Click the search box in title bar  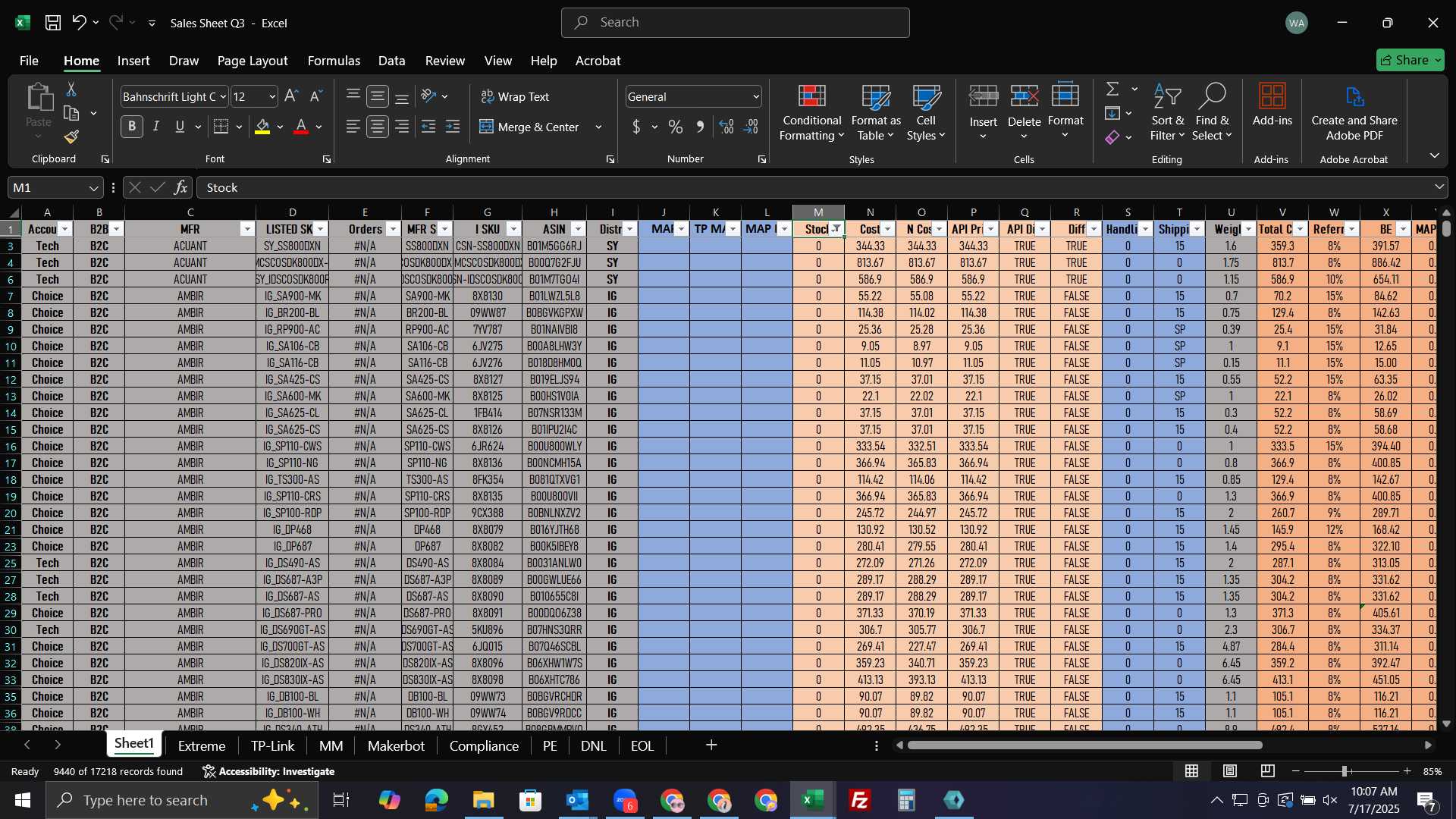tap(735, 23)
